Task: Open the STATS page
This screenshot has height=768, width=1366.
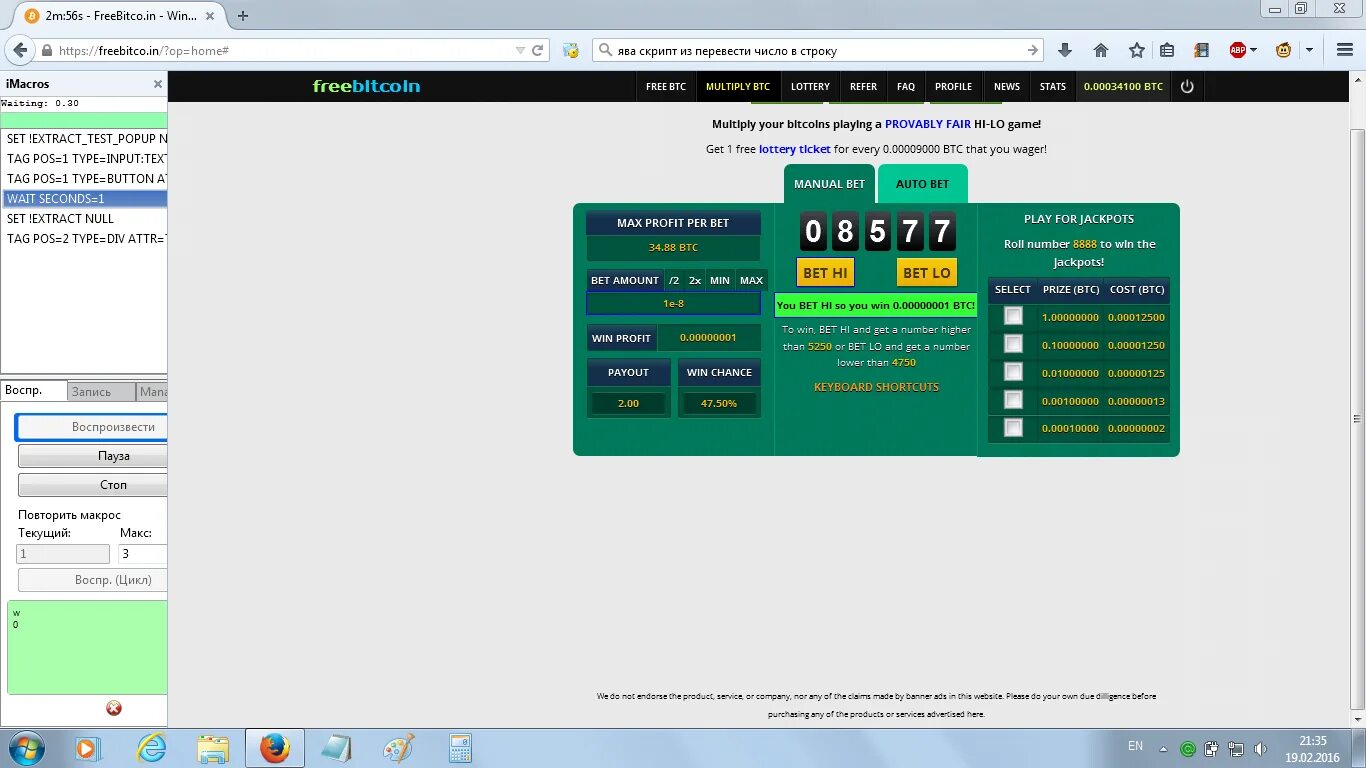Action: [1053, 87]
